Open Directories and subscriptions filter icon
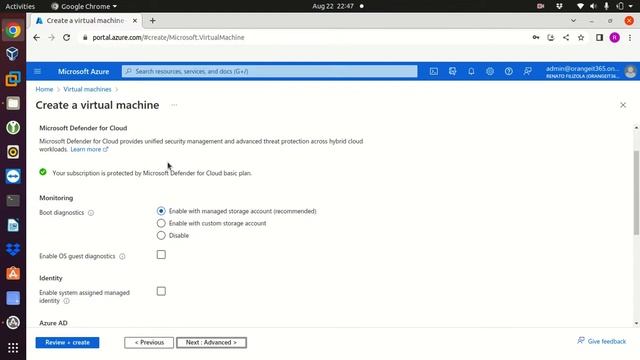Viewport: 640px width, 360px height. [452, 71]
